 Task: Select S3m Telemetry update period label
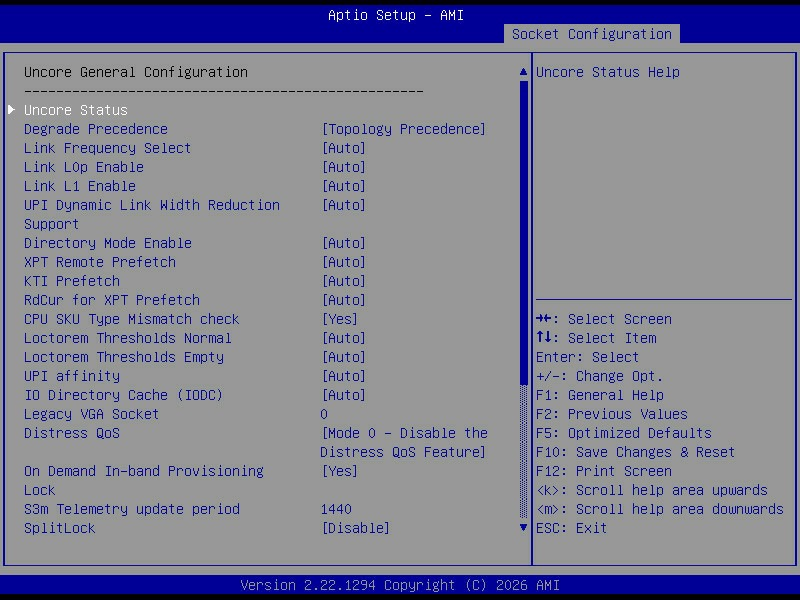coord(132,509)
